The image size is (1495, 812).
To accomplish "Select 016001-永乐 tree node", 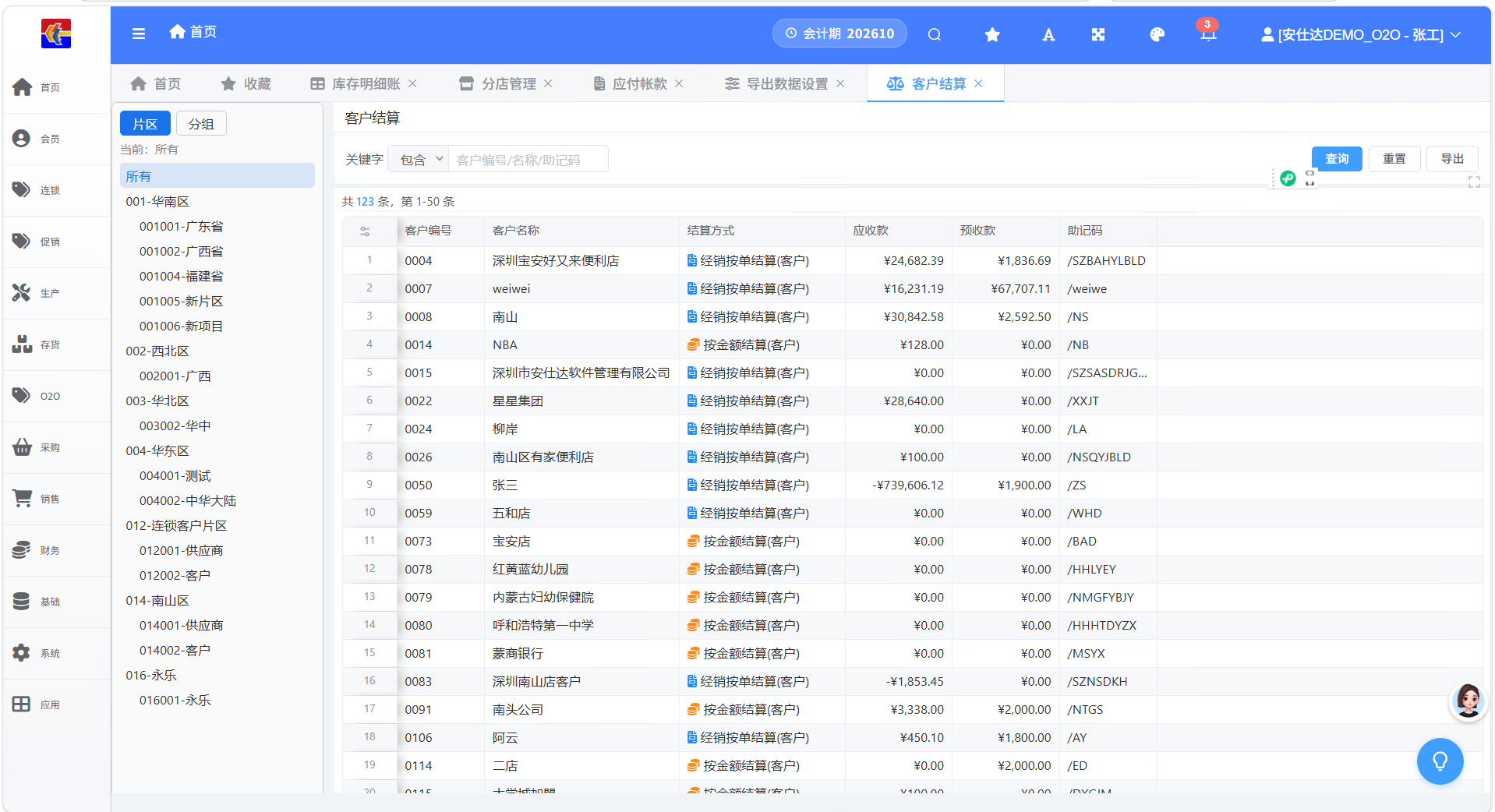I will 175,700.
